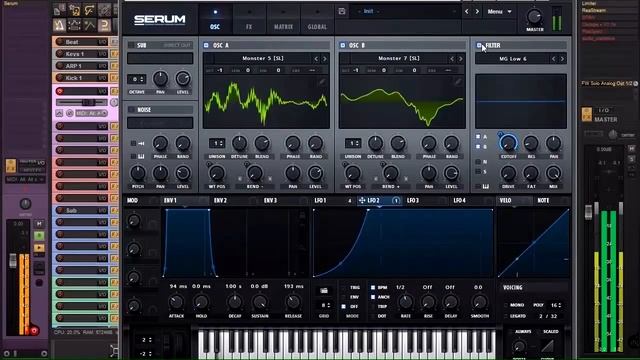Click the LFO RATE knob
The height and width of the screenshot is (360, 640).
(x=405, y=302)
